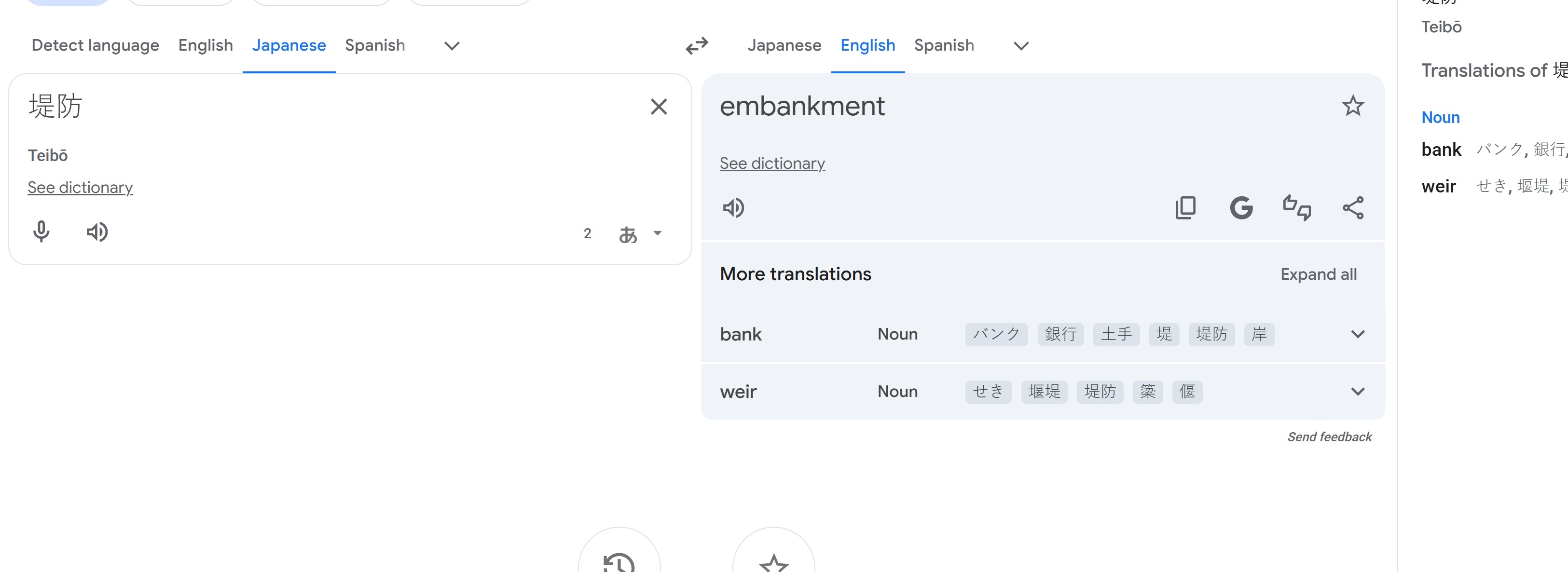Click the translated word embankment
Screen dimensions: 1568x572
802,107
